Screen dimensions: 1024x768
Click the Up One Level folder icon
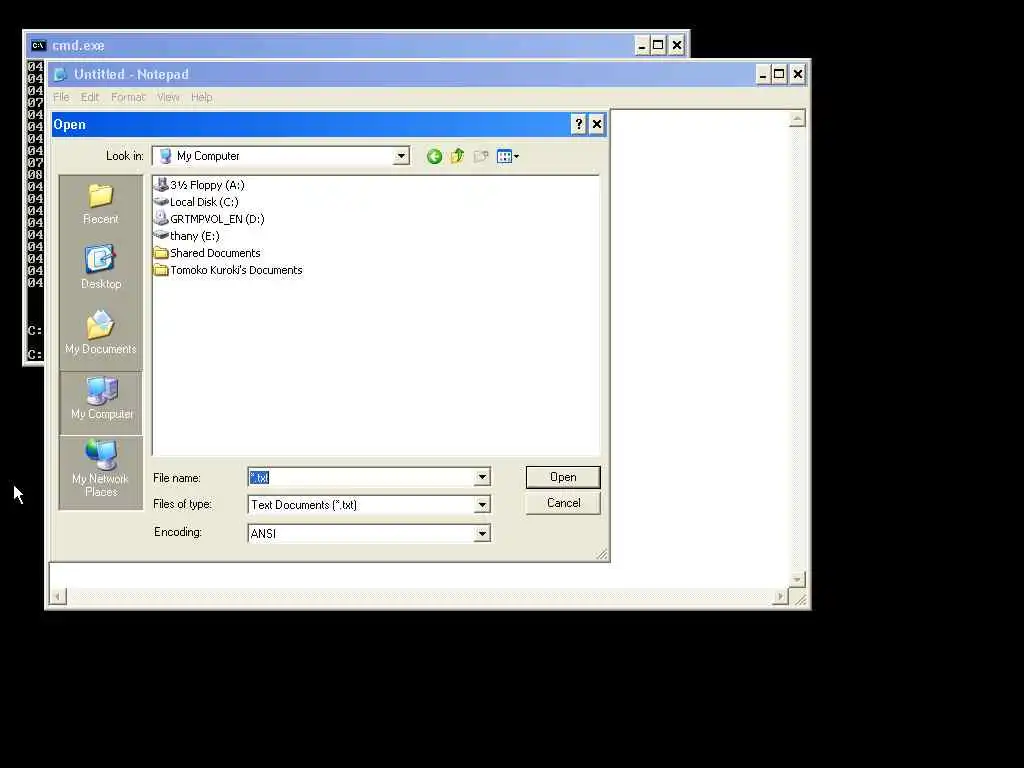pos(457,156)
